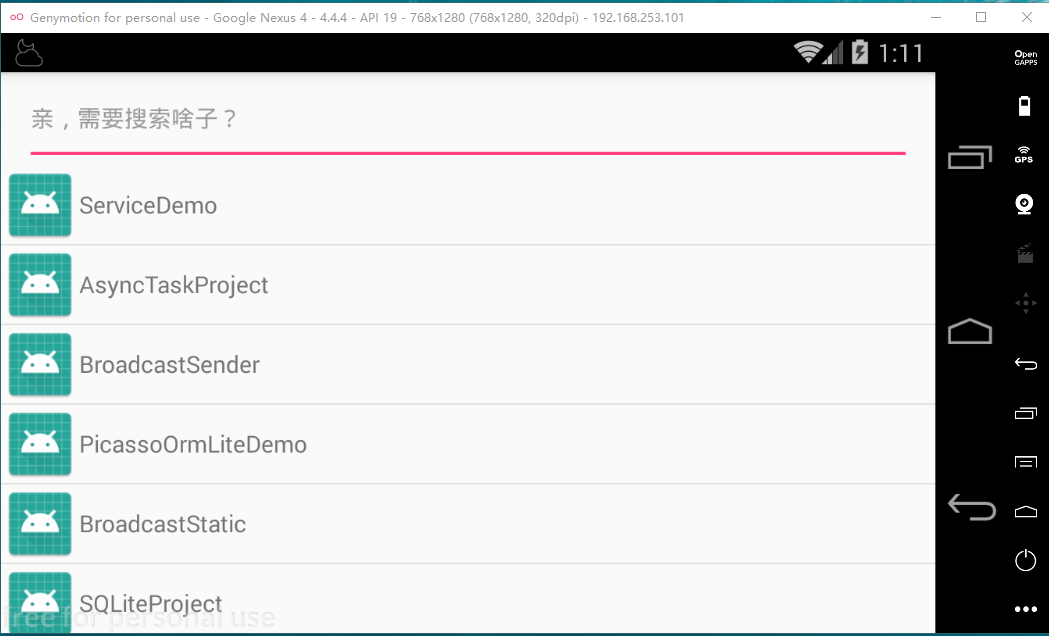Click the cellular signal strength indicator

tap(833, 52)
